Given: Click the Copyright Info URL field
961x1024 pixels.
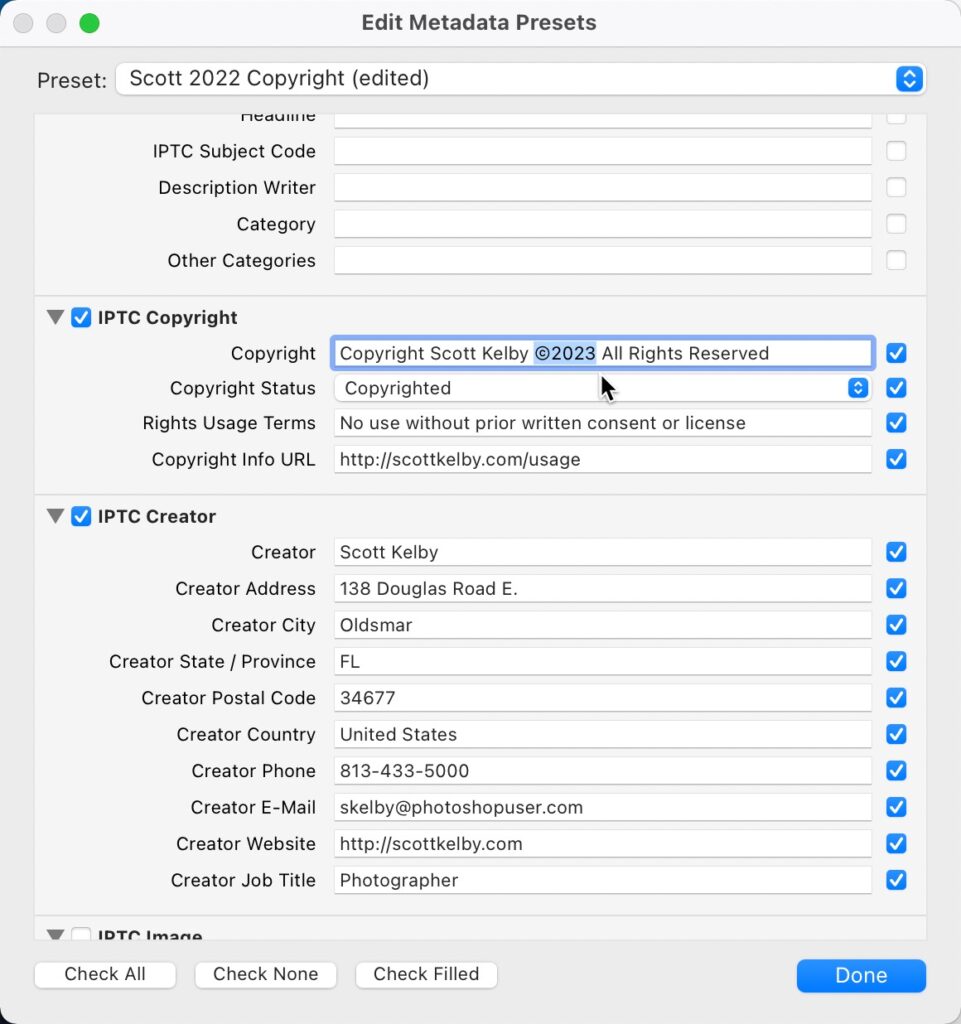Looking at the screenshot, I should point(603,460).
